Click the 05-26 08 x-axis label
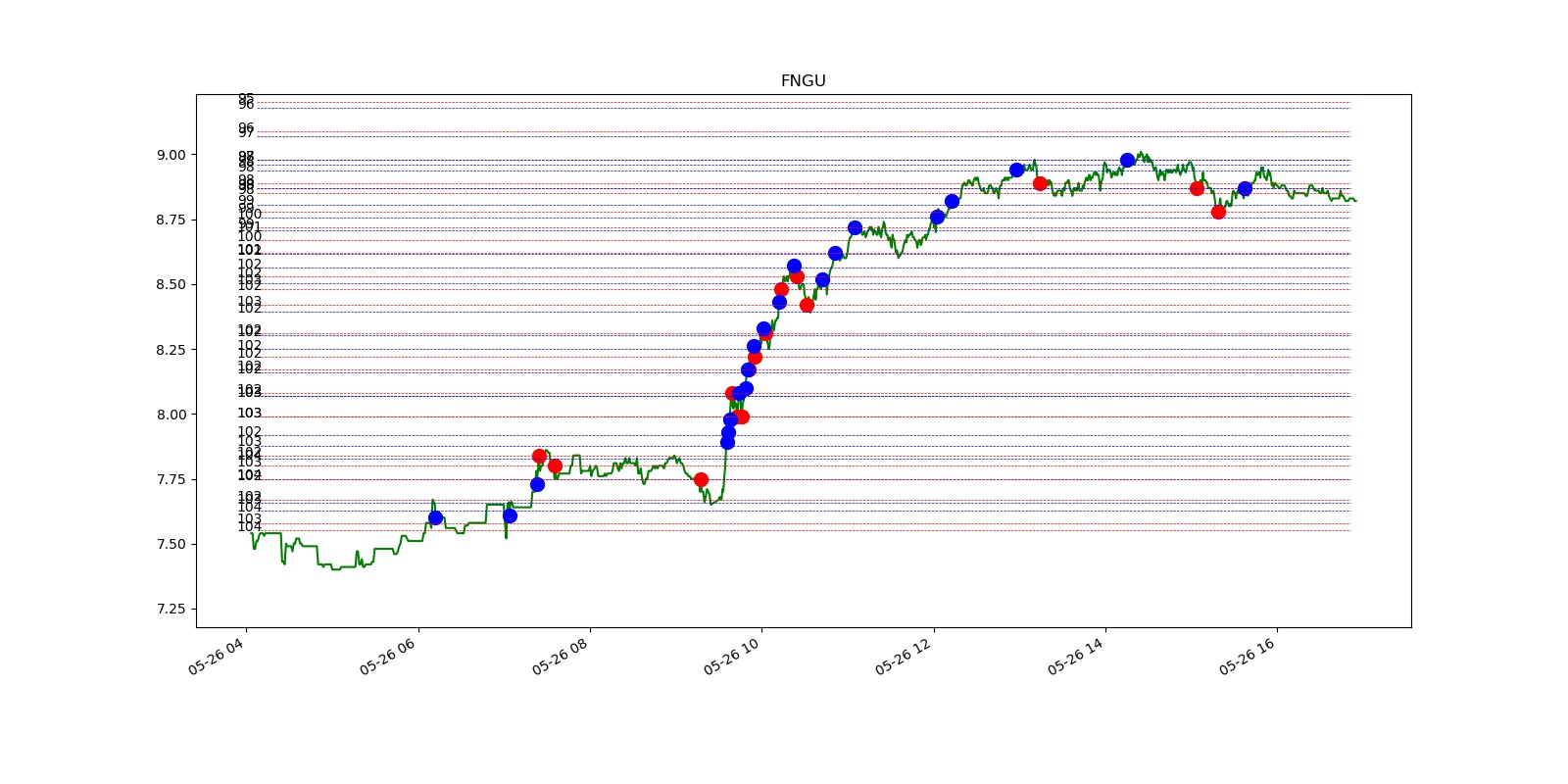 point(562,656)
